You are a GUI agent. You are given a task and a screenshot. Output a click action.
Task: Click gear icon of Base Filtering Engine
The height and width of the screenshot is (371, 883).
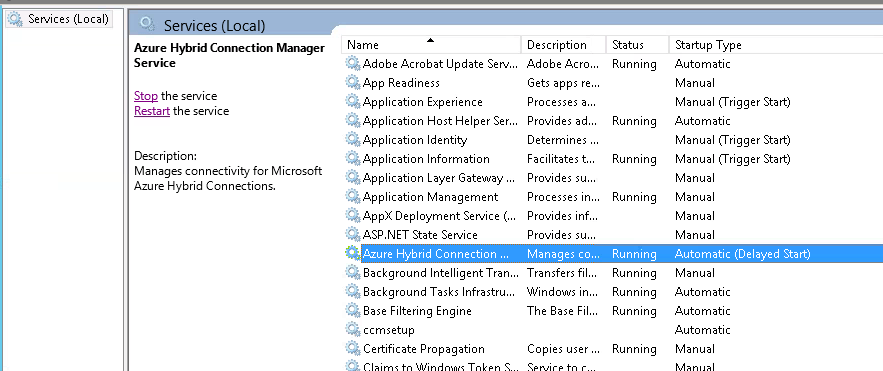(x=353, y=311)
